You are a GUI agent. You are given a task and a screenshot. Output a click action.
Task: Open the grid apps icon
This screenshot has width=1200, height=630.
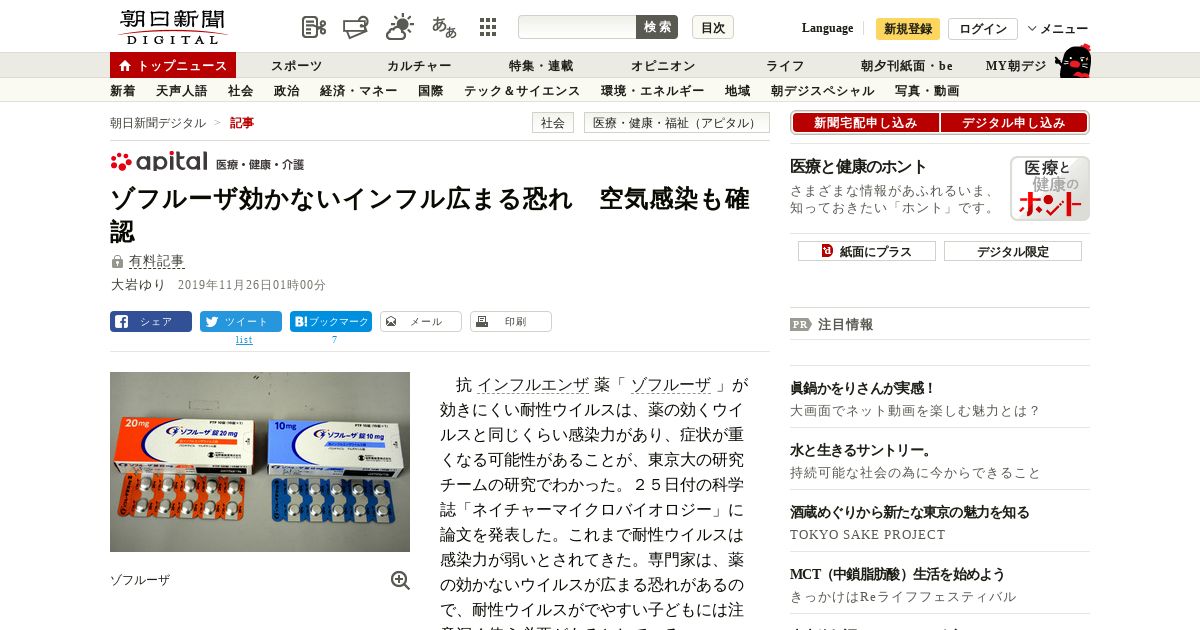point(488,27)
